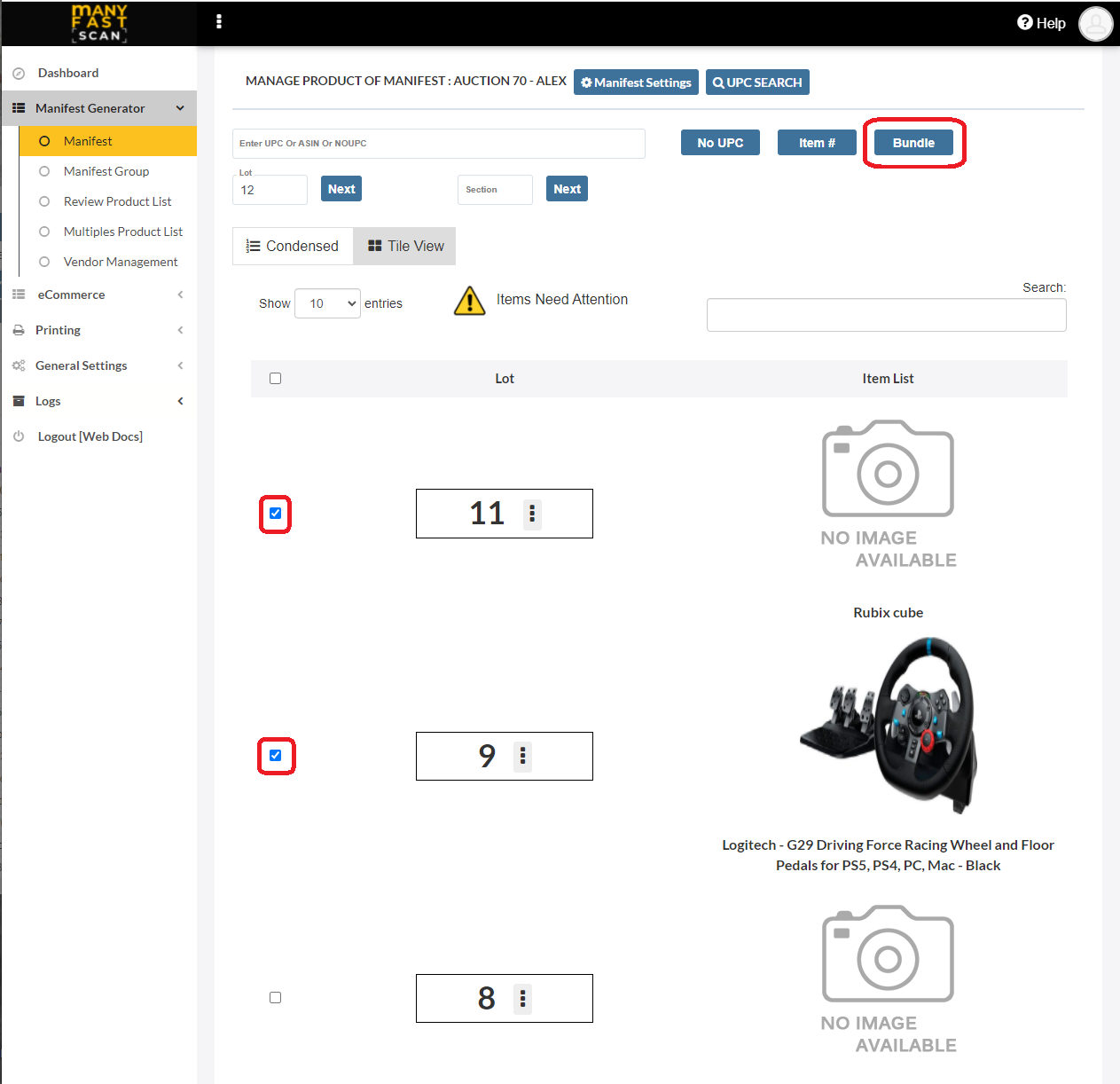Click the Lot column header
Screen dimensions: 1120x1084
click(505, 379)
